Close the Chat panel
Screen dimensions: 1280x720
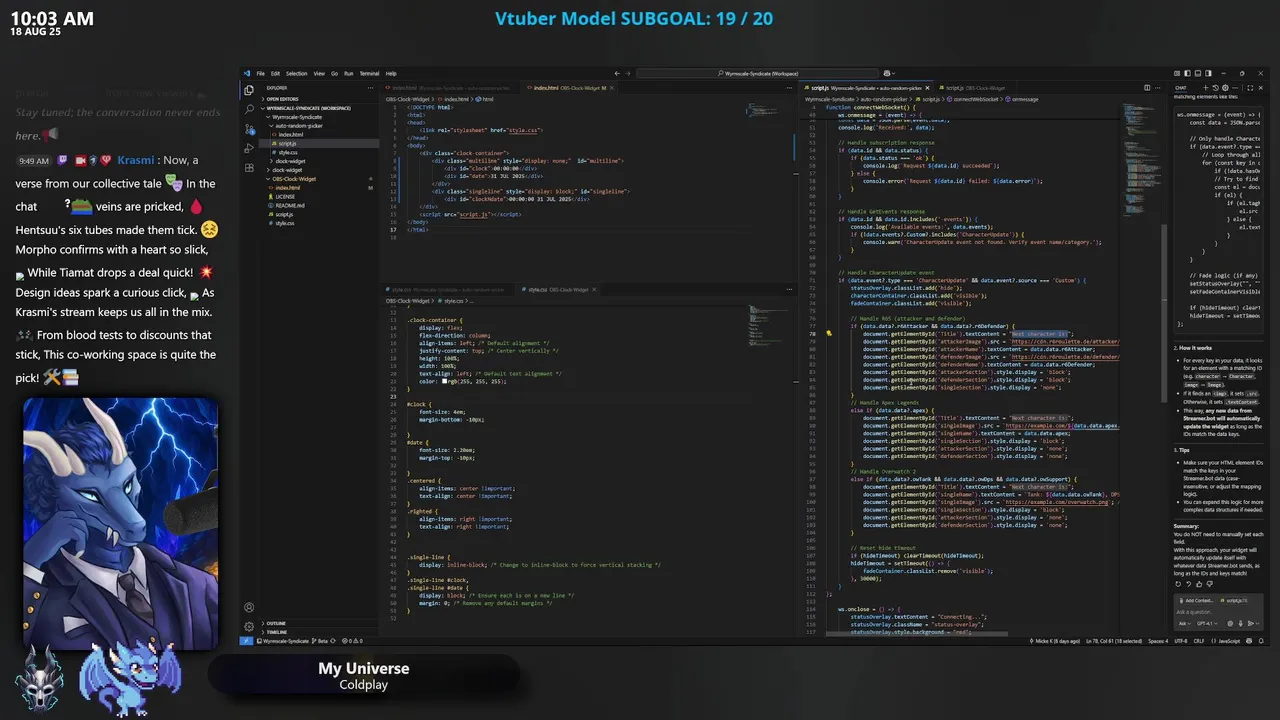click(1260, 88)
